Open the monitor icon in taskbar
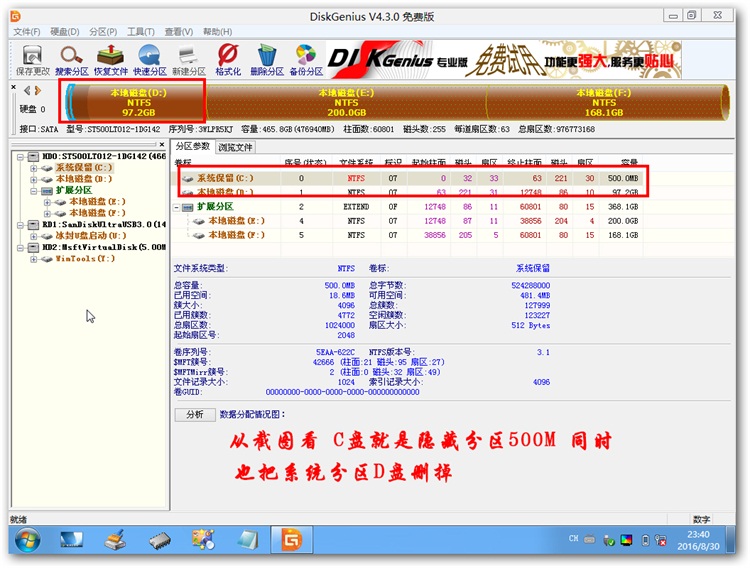 pos(71,540)
